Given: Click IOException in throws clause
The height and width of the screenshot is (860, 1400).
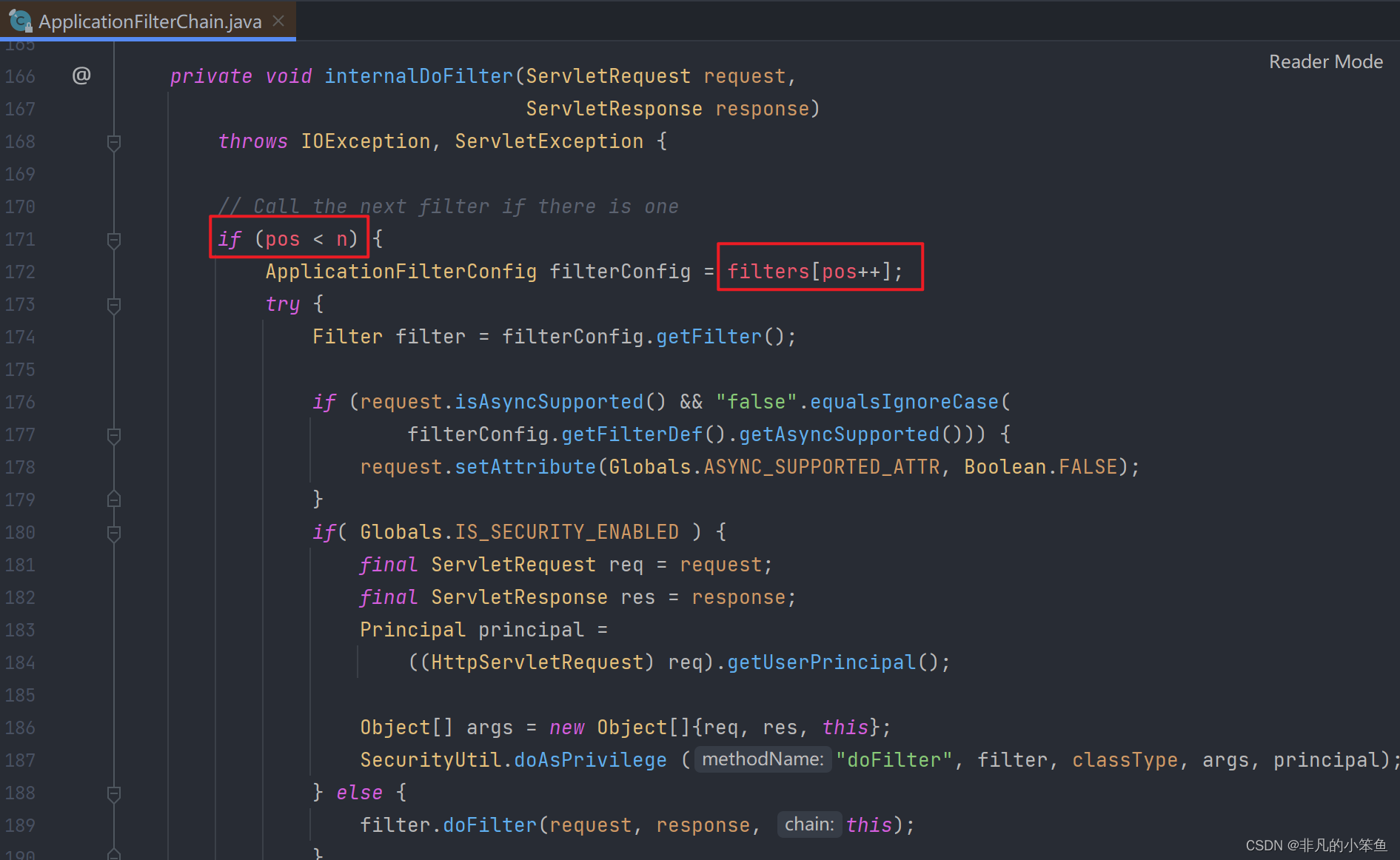Looking at the screenshot, I should 365,141.
